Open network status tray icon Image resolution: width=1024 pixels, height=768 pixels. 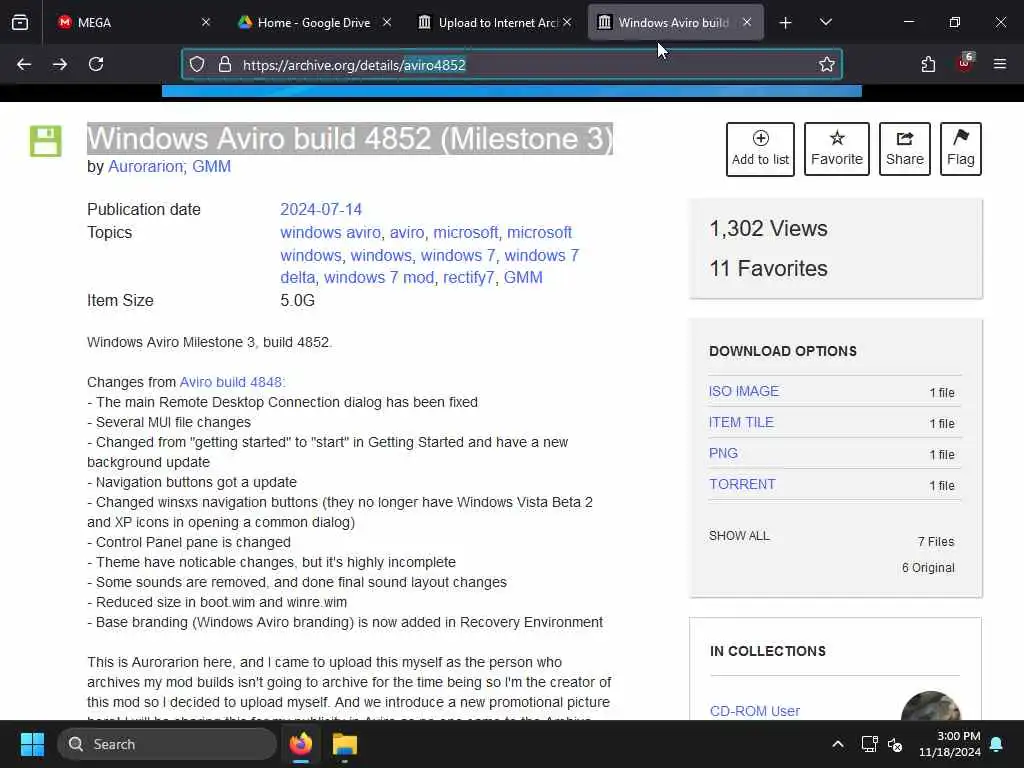869,744
